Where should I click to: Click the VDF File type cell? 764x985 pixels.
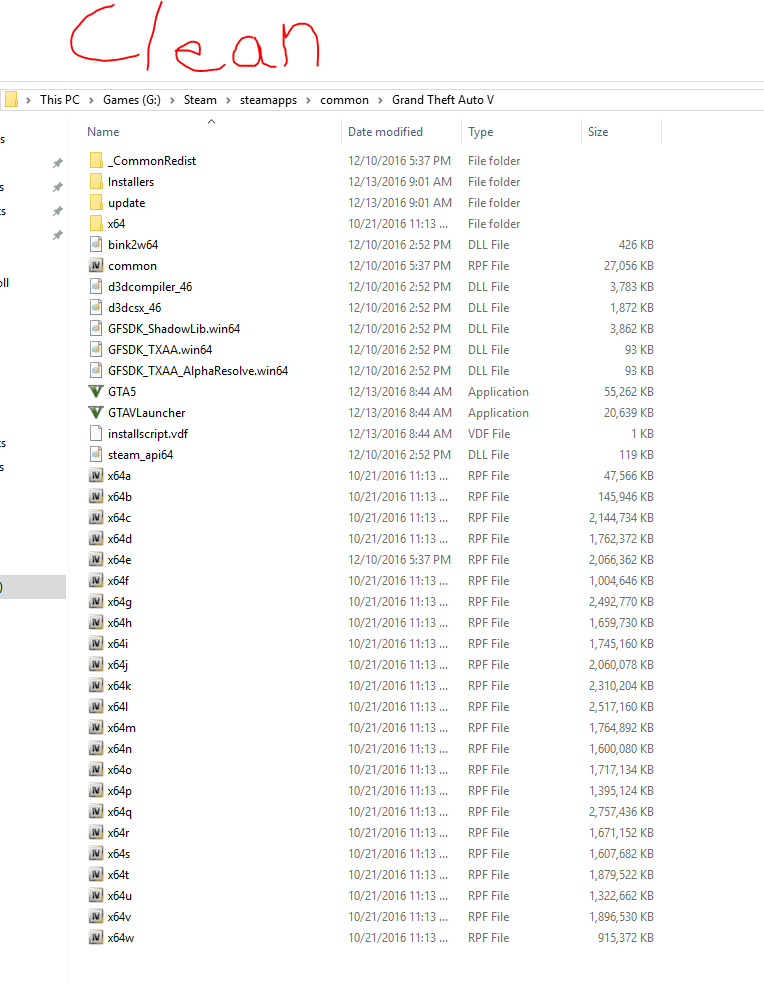tap(489, 434)
